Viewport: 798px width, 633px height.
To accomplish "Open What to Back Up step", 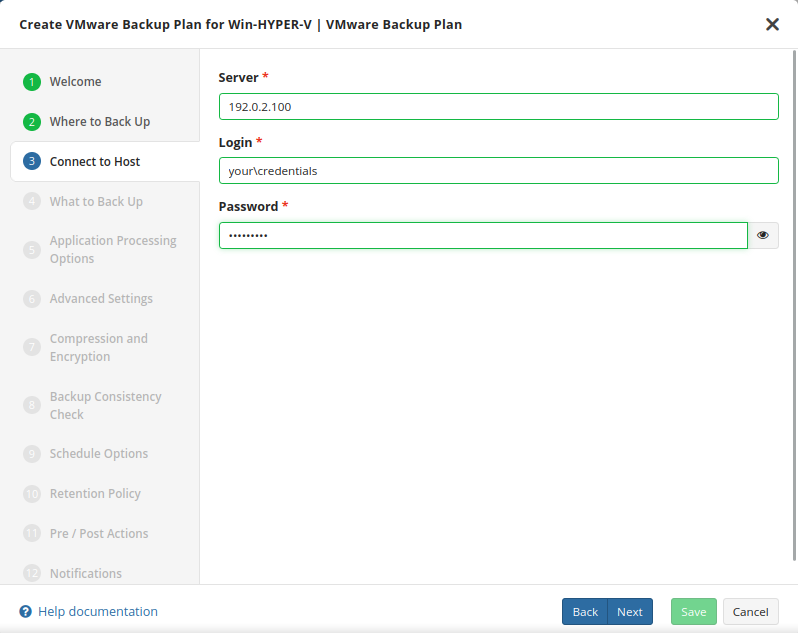I will pyautogui.click(x=96, y=202).
